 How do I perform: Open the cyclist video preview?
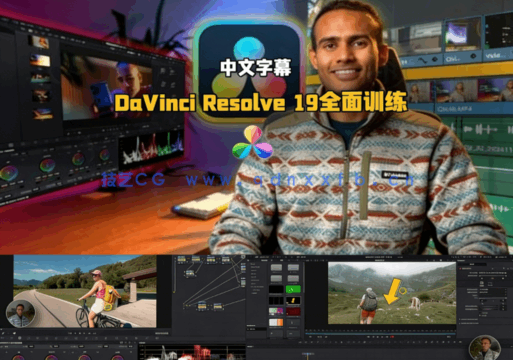(85, 291)
